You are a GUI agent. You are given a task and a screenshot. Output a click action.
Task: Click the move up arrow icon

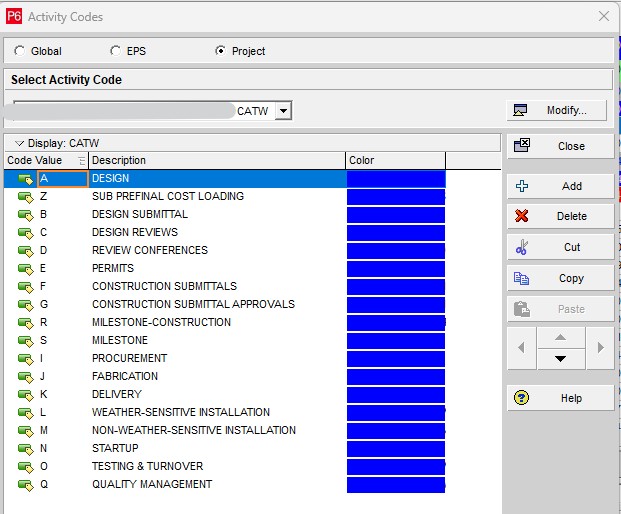(561, 337)
